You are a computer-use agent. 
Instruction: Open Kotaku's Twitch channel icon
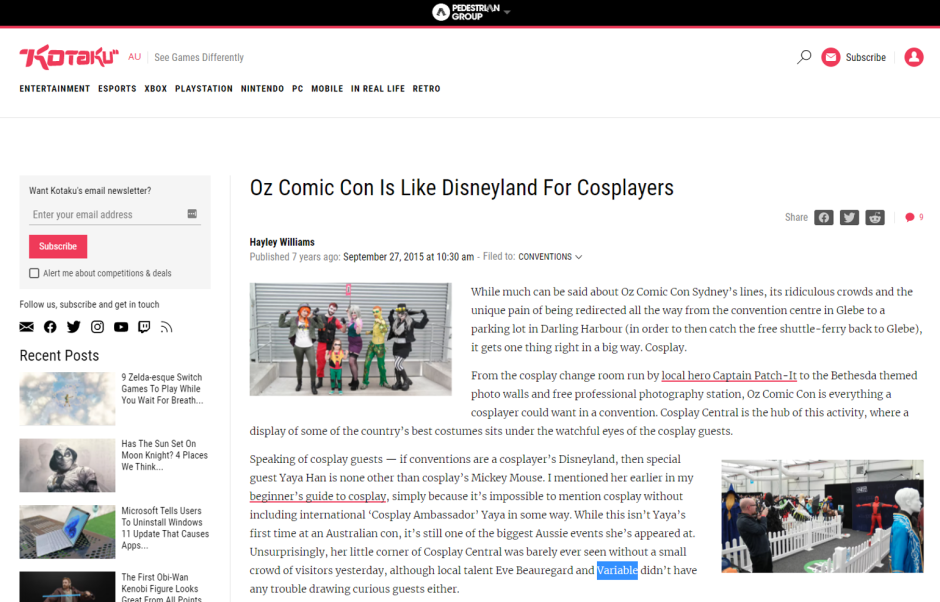144,327
